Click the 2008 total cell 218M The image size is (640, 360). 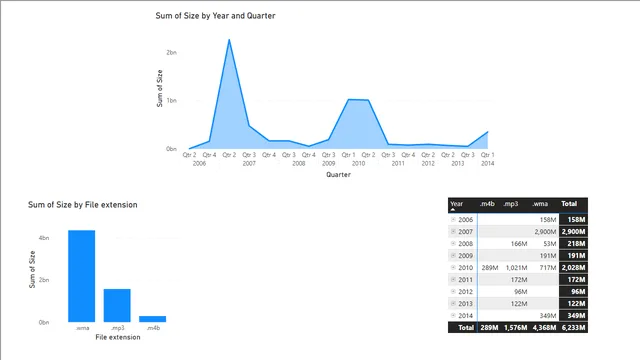pos(576,244)
